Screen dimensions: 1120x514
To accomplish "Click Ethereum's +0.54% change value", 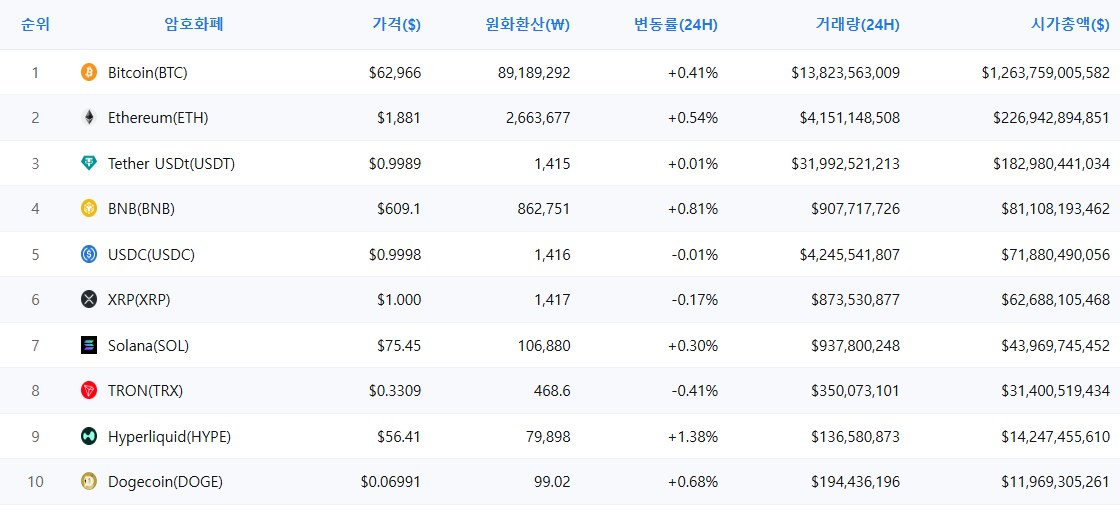I will (x=693, y=118).
